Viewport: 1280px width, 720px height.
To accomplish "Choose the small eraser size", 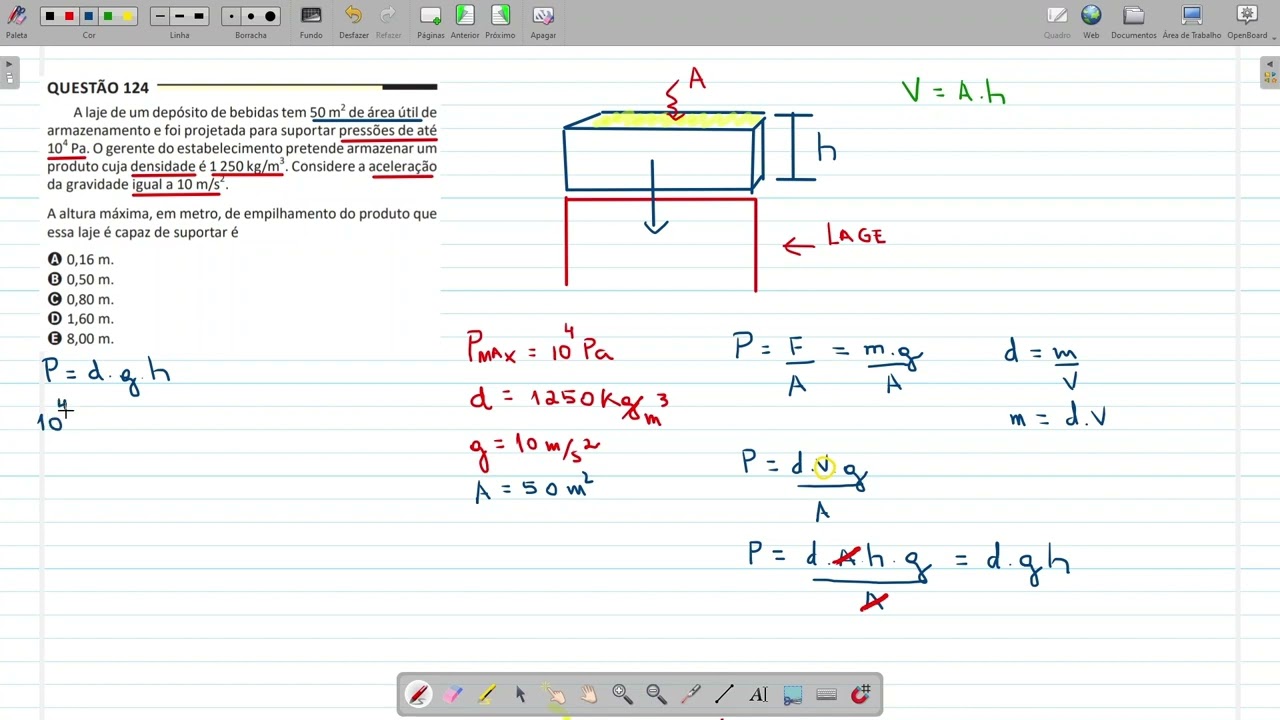I will click(232, 16).
